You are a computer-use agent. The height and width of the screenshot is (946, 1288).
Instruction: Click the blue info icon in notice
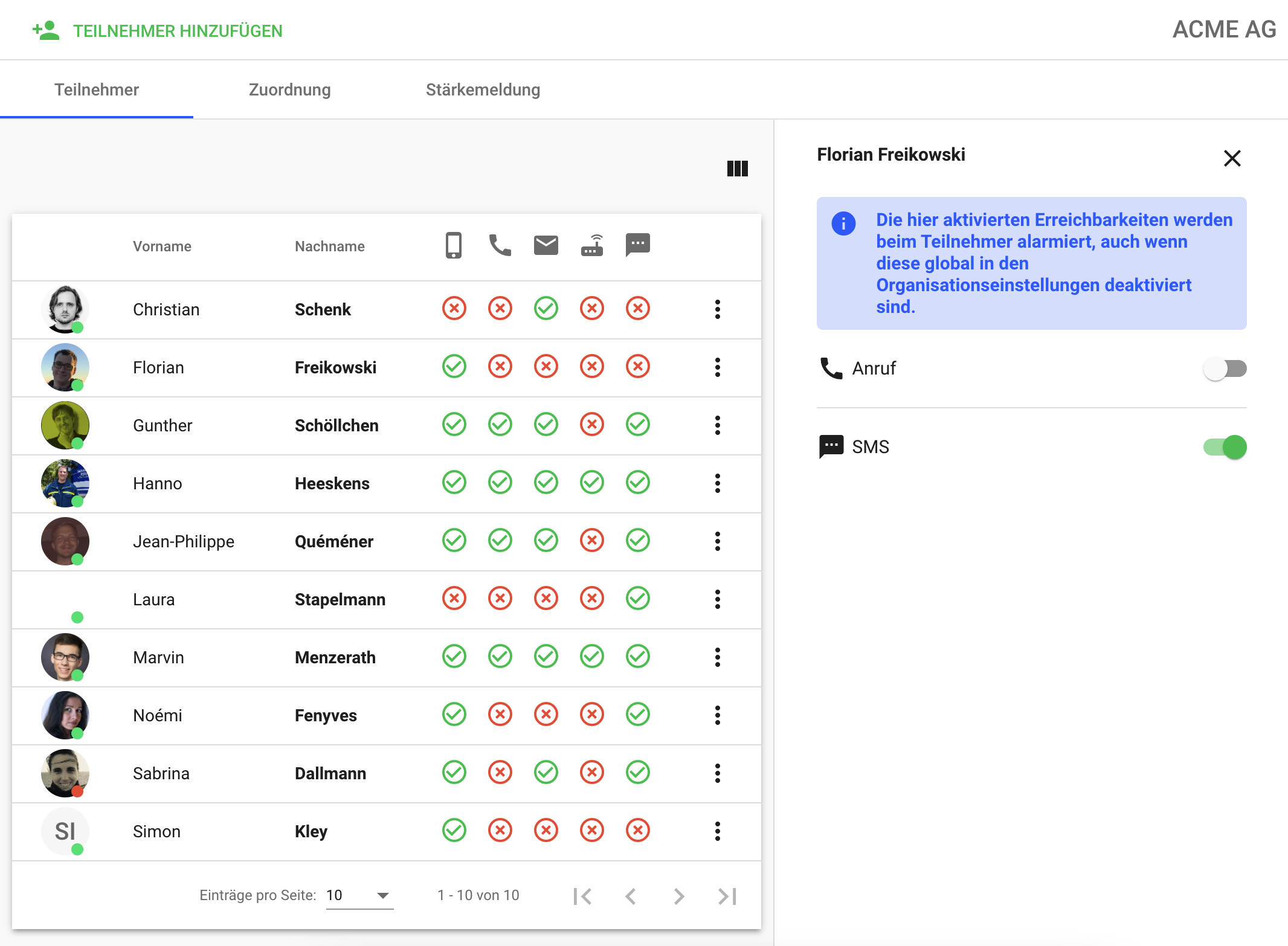click(843, 224)
